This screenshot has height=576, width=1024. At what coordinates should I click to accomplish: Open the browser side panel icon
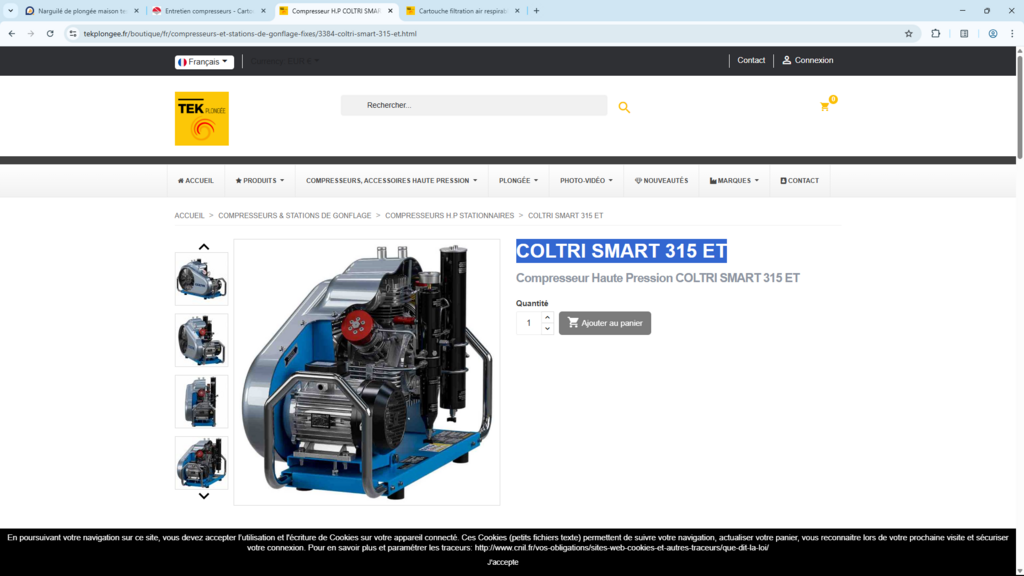pos(964,33)
